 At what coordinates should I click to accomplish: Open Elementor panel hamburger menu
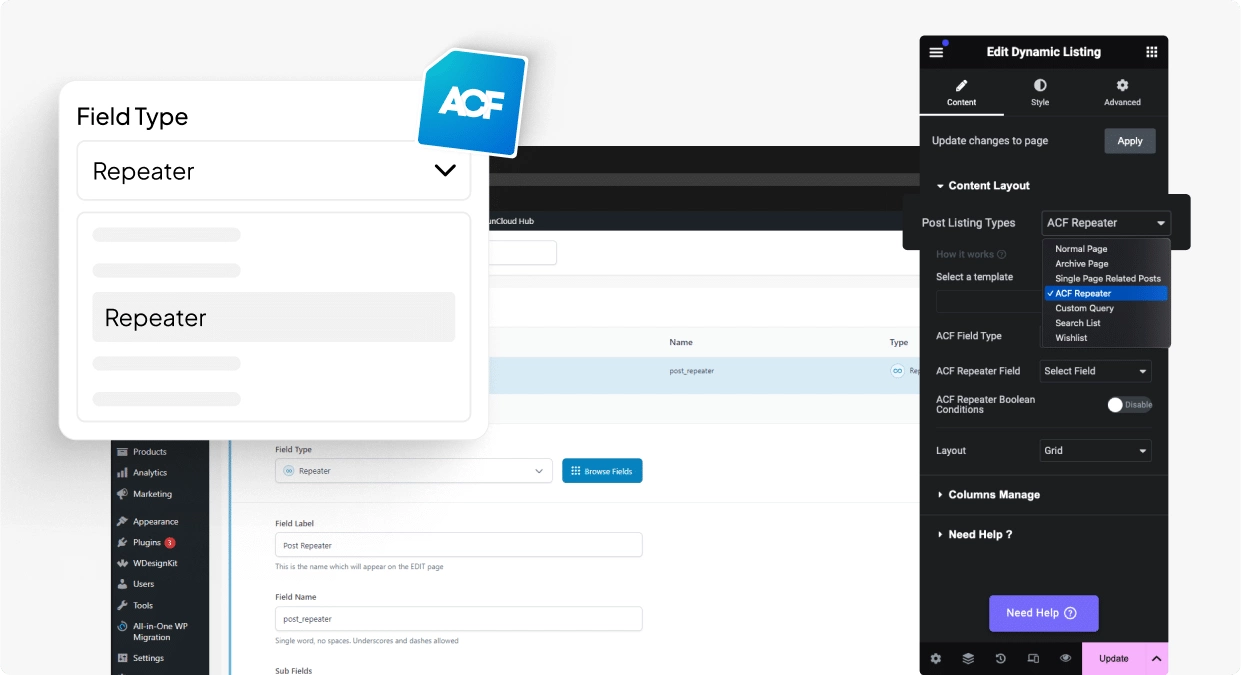[936, 51]
